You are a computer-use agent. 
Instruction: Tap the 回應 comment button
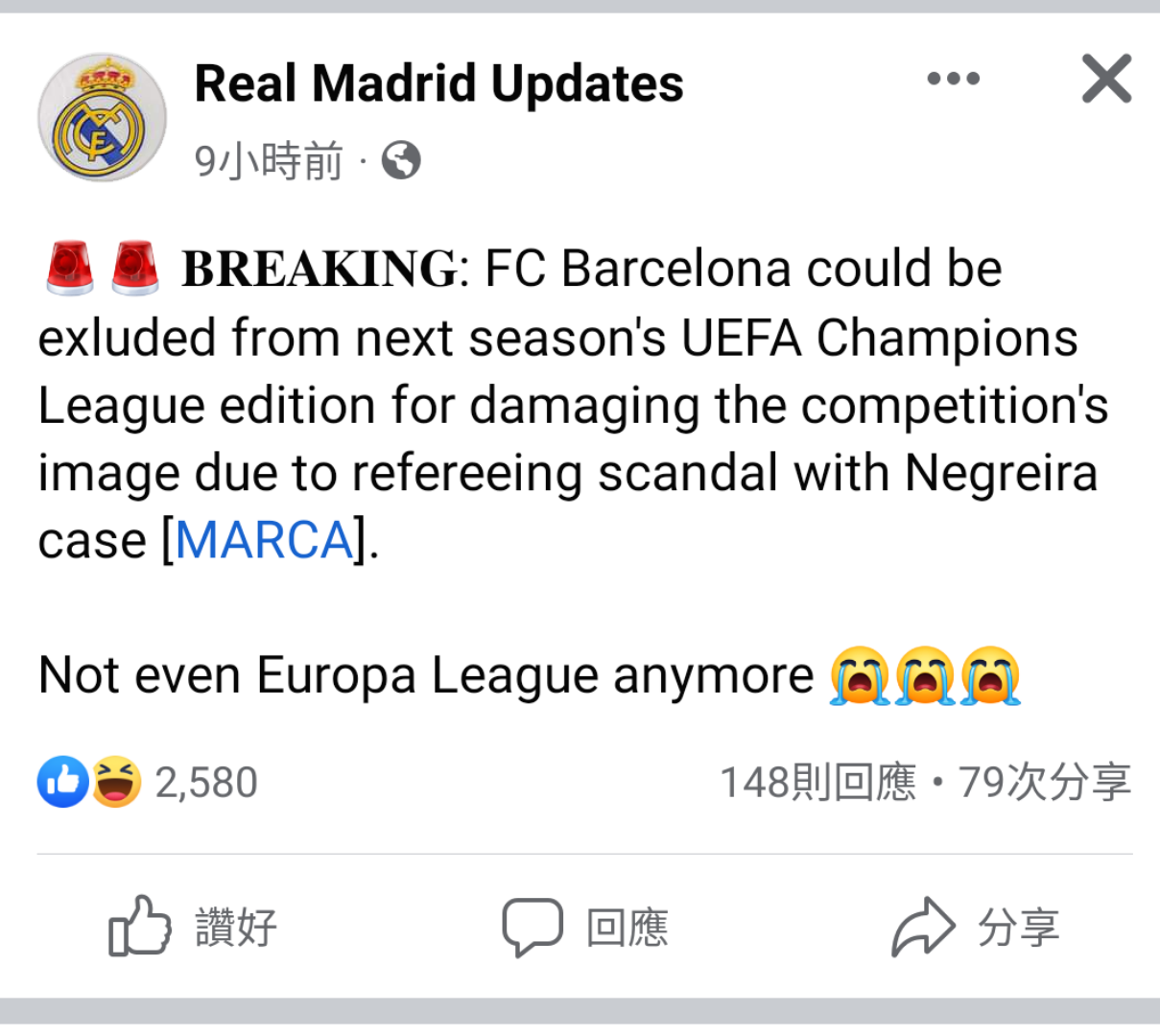[585, 928]
